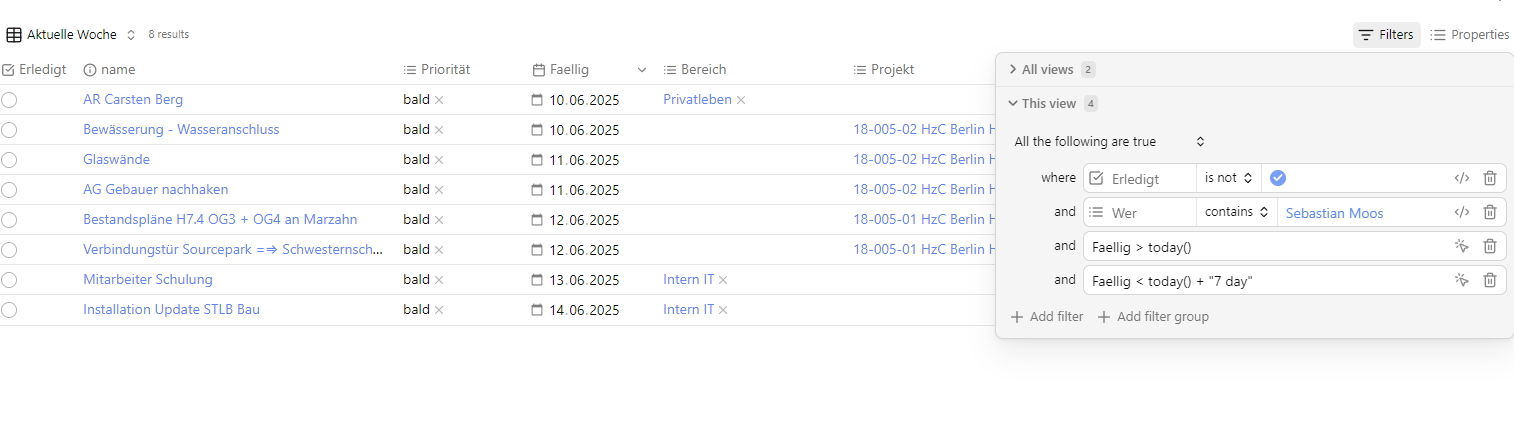1514x421 pixels.
Task: Toggle the Filters panel button
Action: (x=1386, y=35)
